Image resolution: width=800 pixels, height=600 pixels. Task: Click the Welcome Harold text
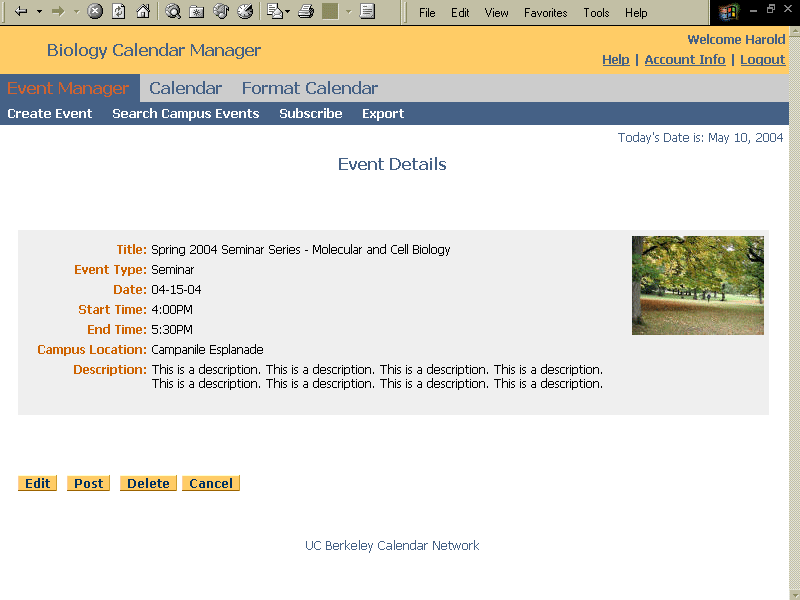[x=736, y=39]
